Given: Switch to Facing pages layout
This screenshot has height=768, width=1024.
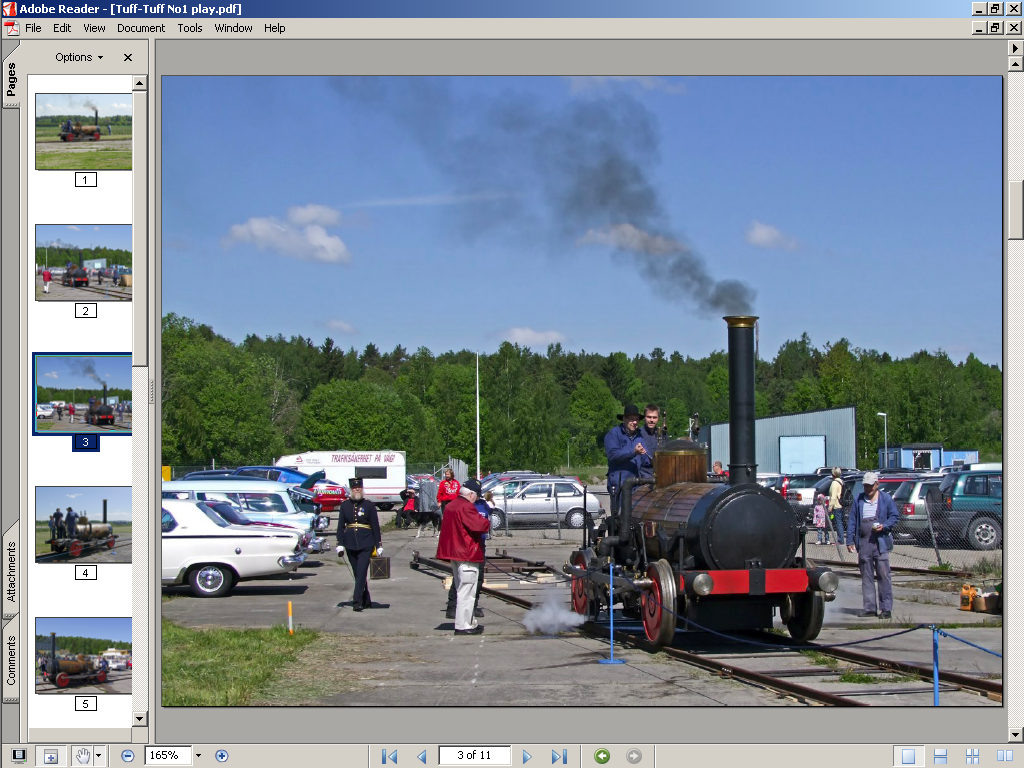Looking at the screenshot, I should pos(1005,756).
